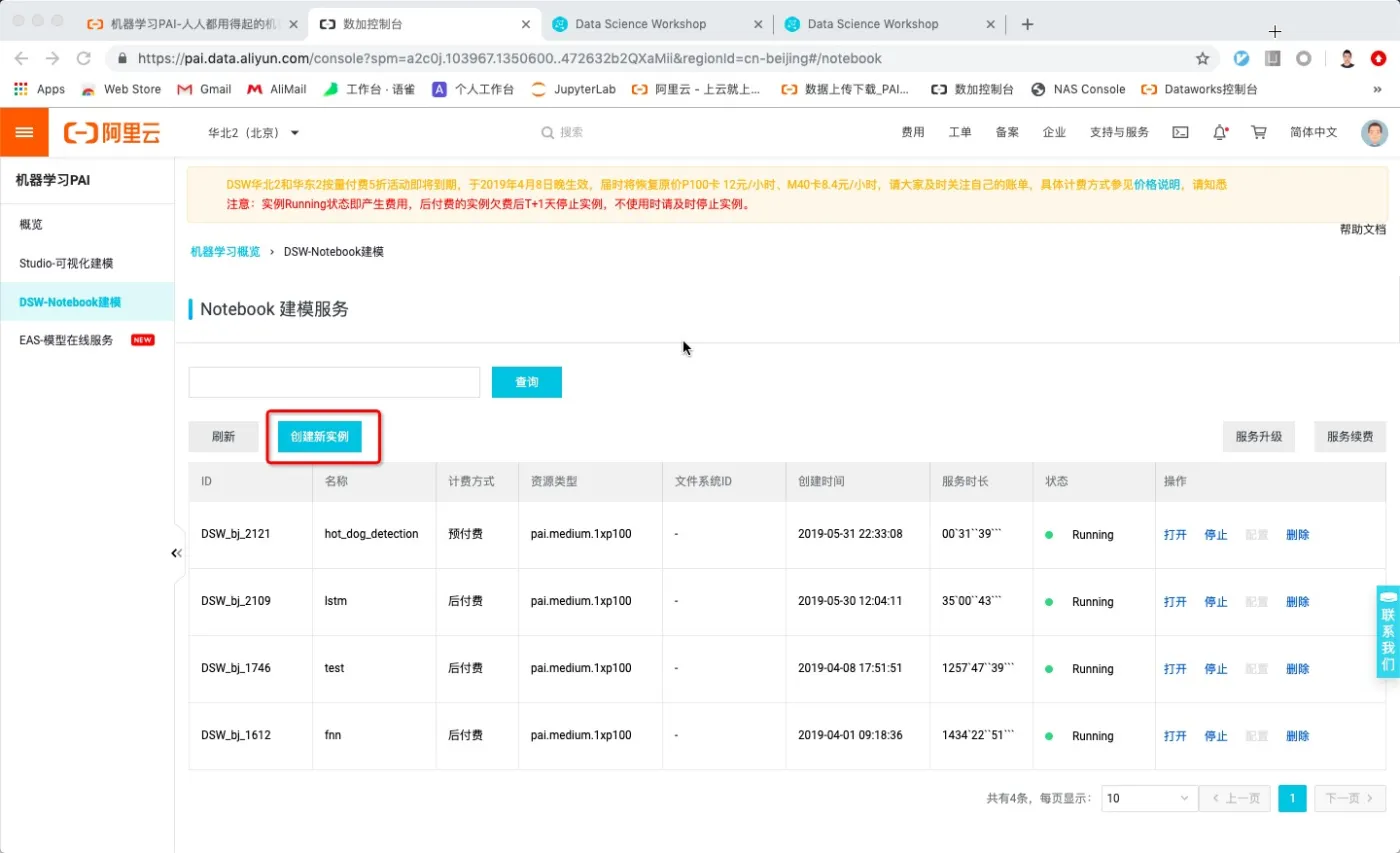Screen dimensions: 1400x853
Task: Open the 简体中文 language selector
Action: tap(1313, 132)
